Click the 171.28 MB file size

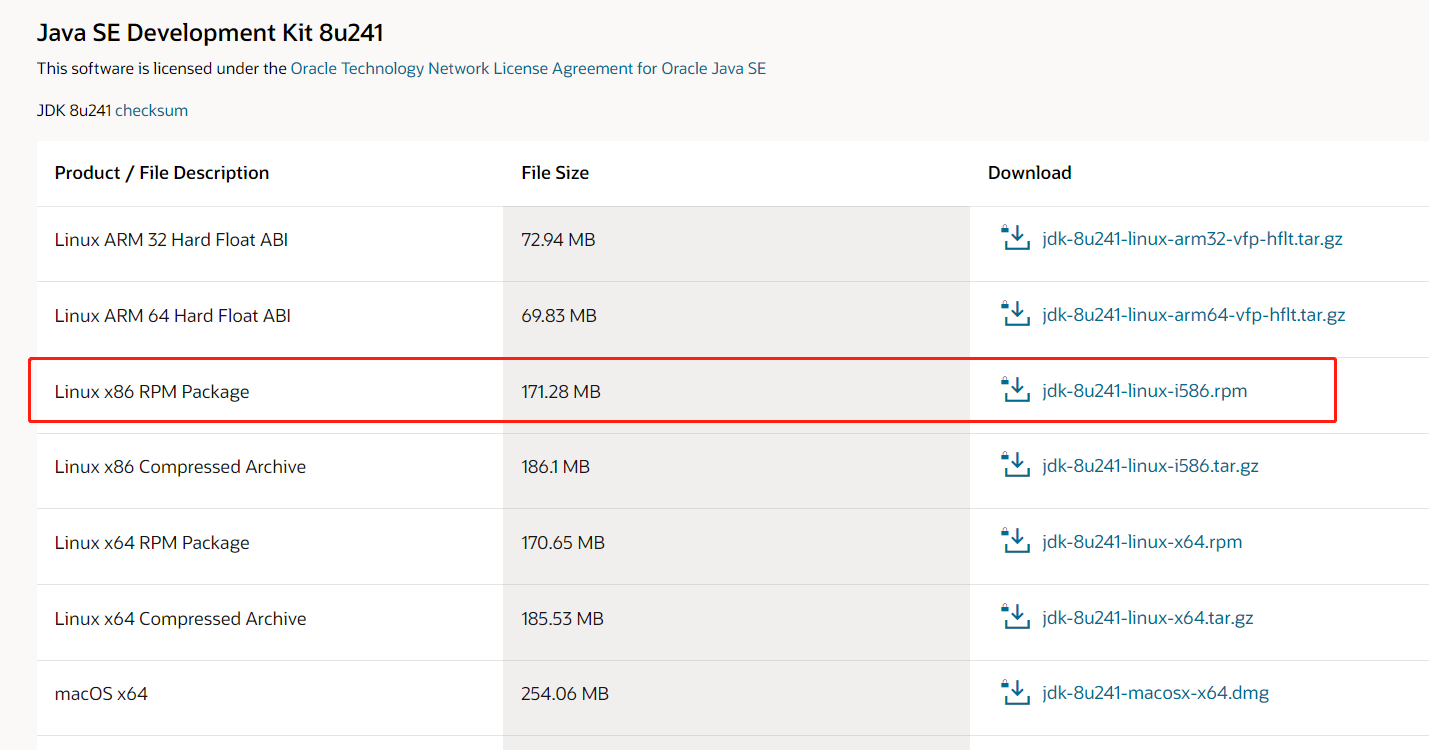click(561, 392)
